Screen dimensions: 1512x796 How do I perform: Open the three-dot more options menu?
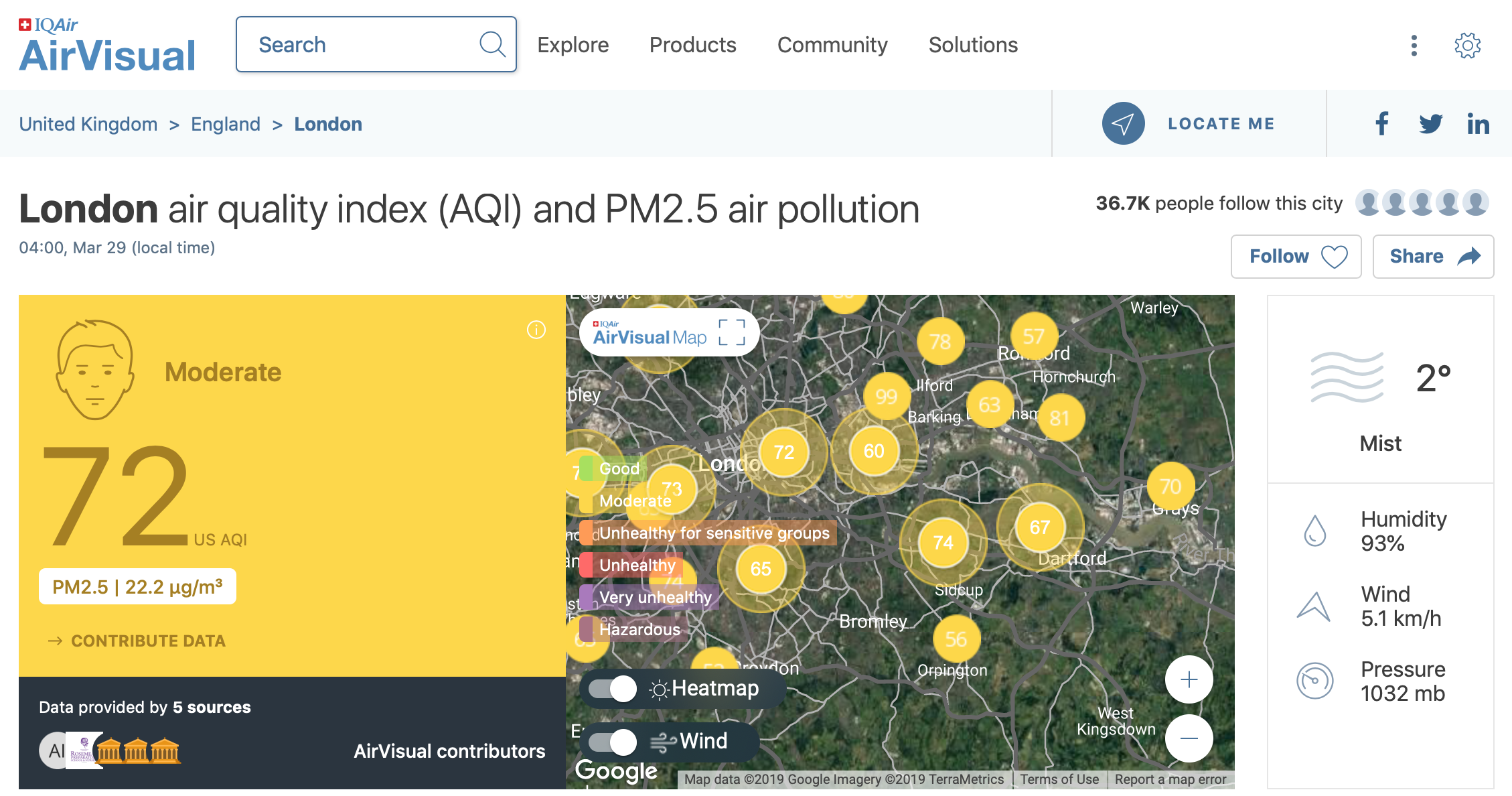pyautogui.click(x=1414, y=46)
